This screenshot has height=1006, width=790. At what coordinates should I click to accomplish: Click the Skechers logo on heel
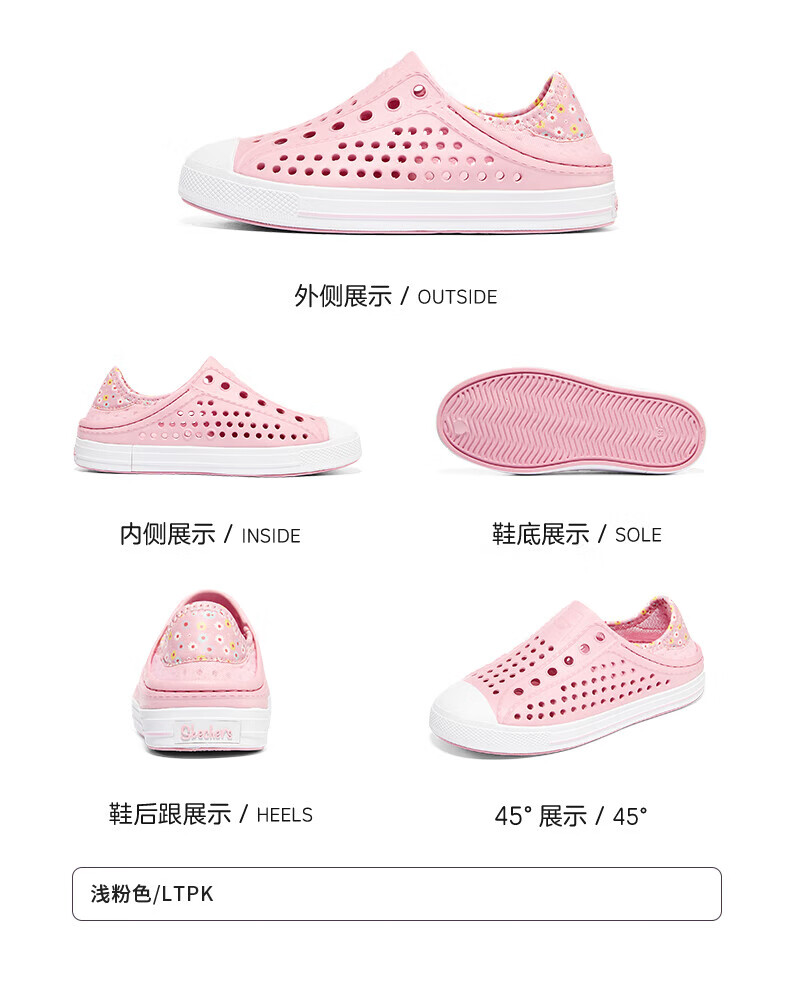[x=207, y=732]
